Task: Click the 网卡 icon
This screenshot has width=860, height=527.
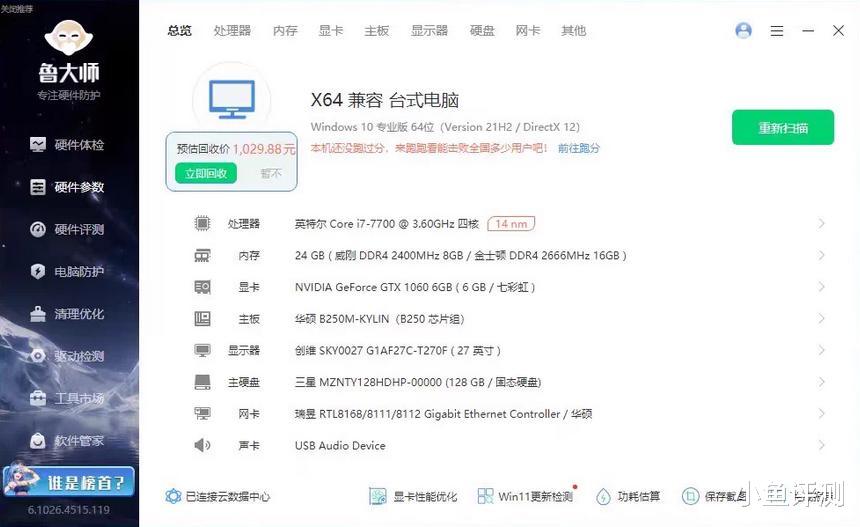Action: 202,413
